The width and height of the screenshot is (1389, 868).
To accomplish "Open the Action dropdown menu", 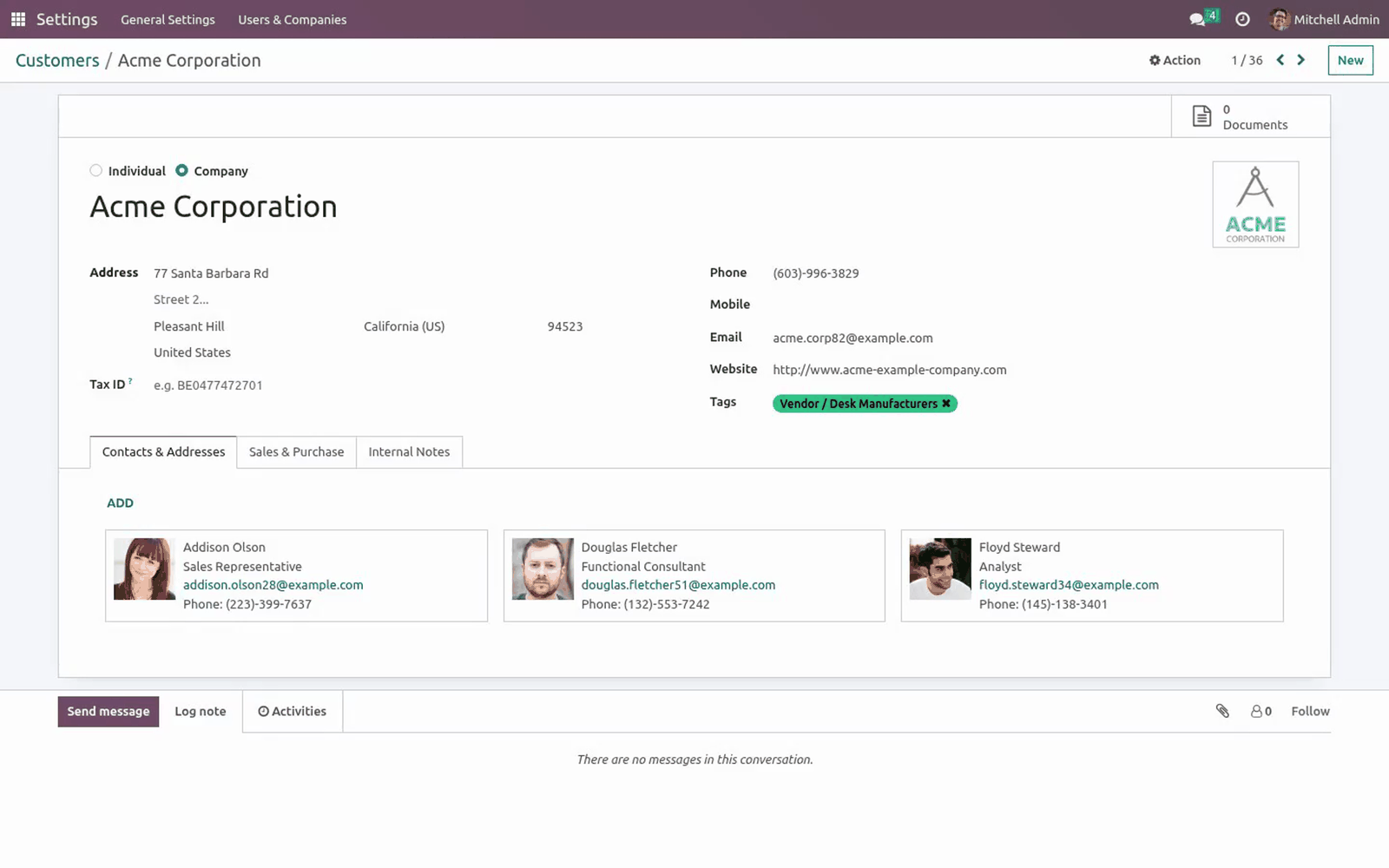I will tap(1175, 60).
